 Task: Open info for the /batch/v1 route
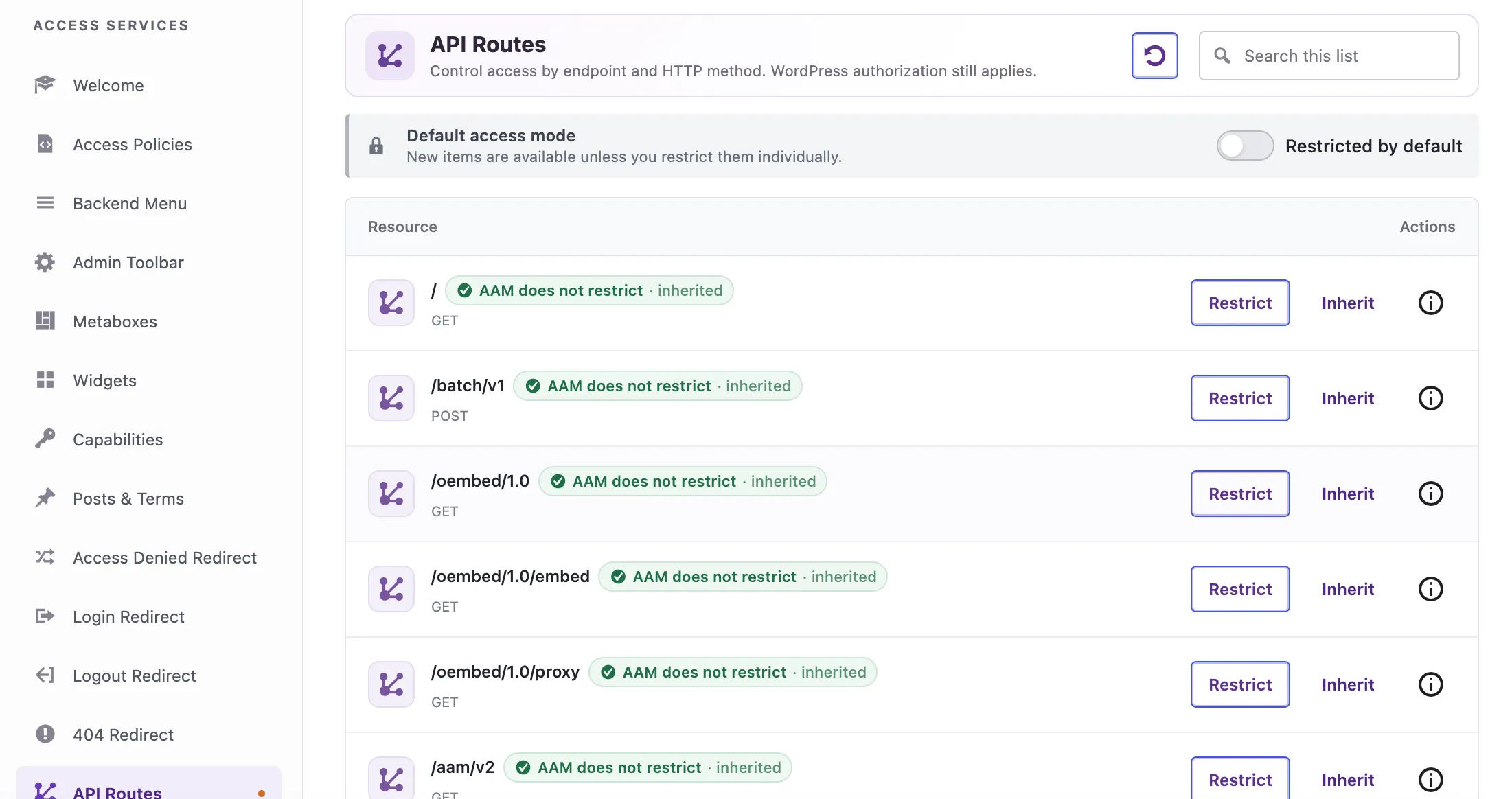(x=1431, y=398)
